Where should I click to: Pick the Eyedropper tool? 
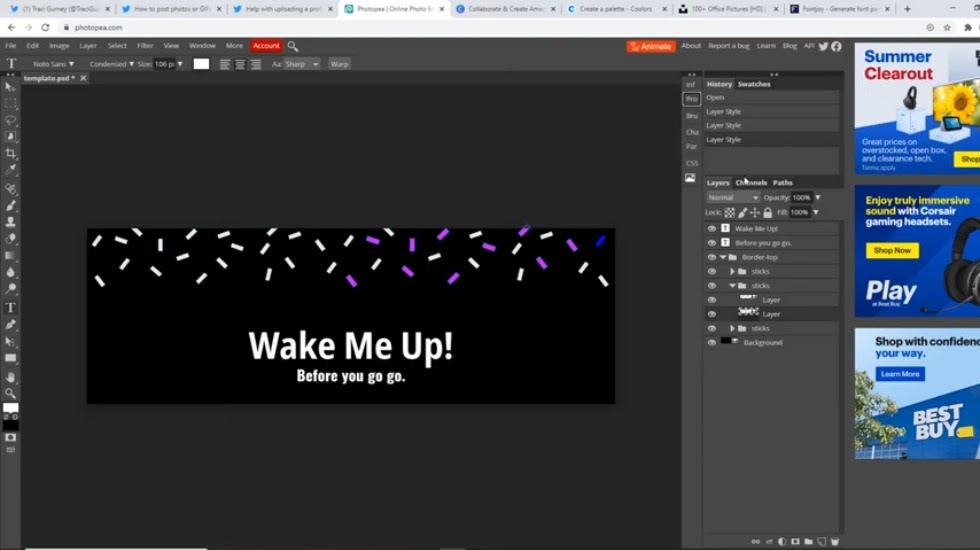tap(11, 170)
